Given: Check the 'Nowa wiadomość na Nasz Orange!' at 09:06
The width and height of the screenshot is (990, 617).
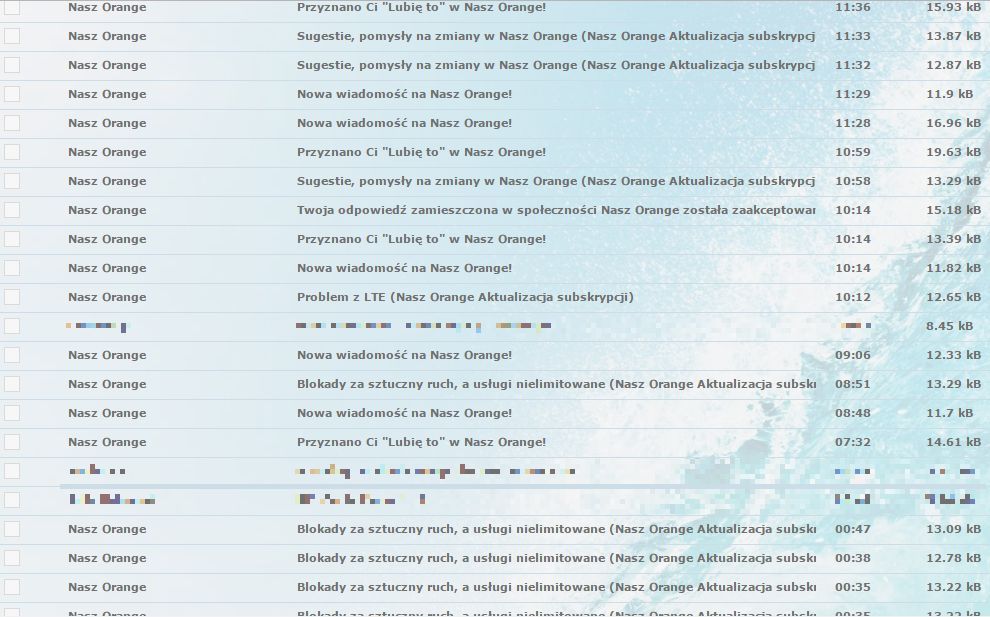Looking at the screenshot, I should click(x=12, y=354).
